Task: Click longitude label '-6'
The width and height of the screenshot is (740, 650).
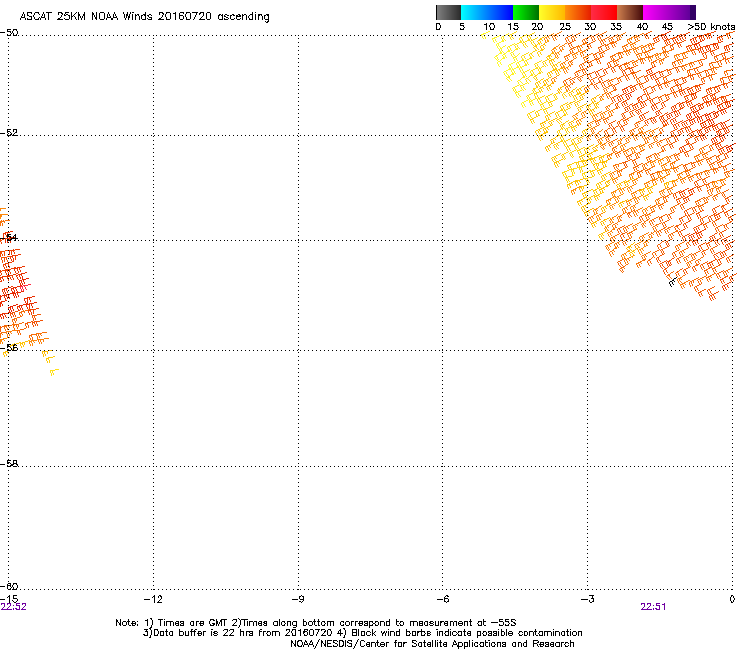Action: [442, 599]
